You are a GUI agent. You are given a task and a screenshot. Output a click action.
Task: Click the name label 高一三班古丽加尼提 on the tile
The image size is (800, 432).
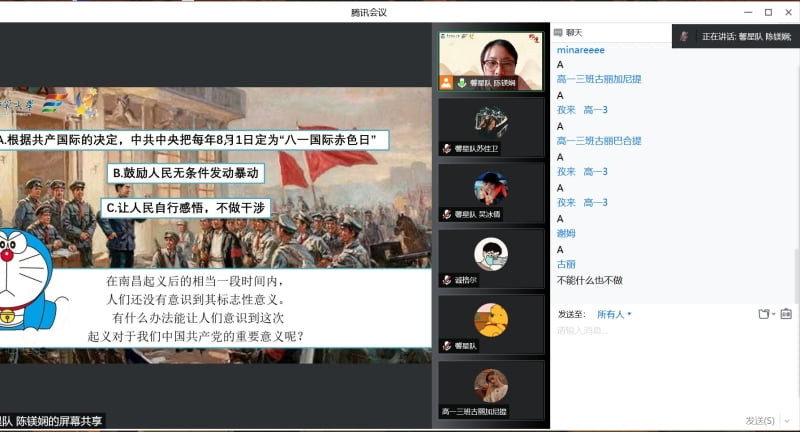pos(474,412)
